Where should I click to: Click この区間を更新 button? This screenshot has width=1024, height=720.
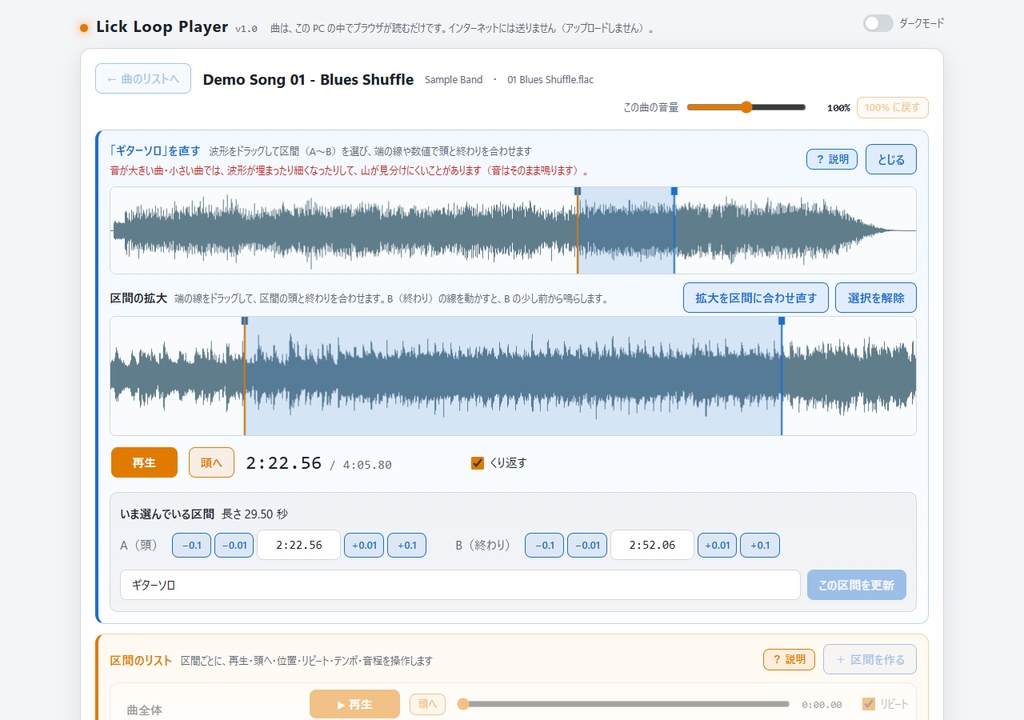[x=856, y=585]
